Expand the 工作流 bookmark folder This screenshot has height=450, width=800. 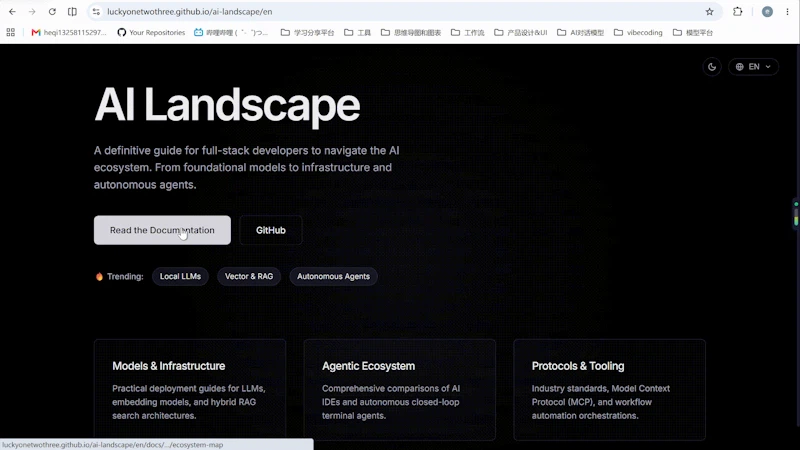pyautogui.click(x=468, y=32)
